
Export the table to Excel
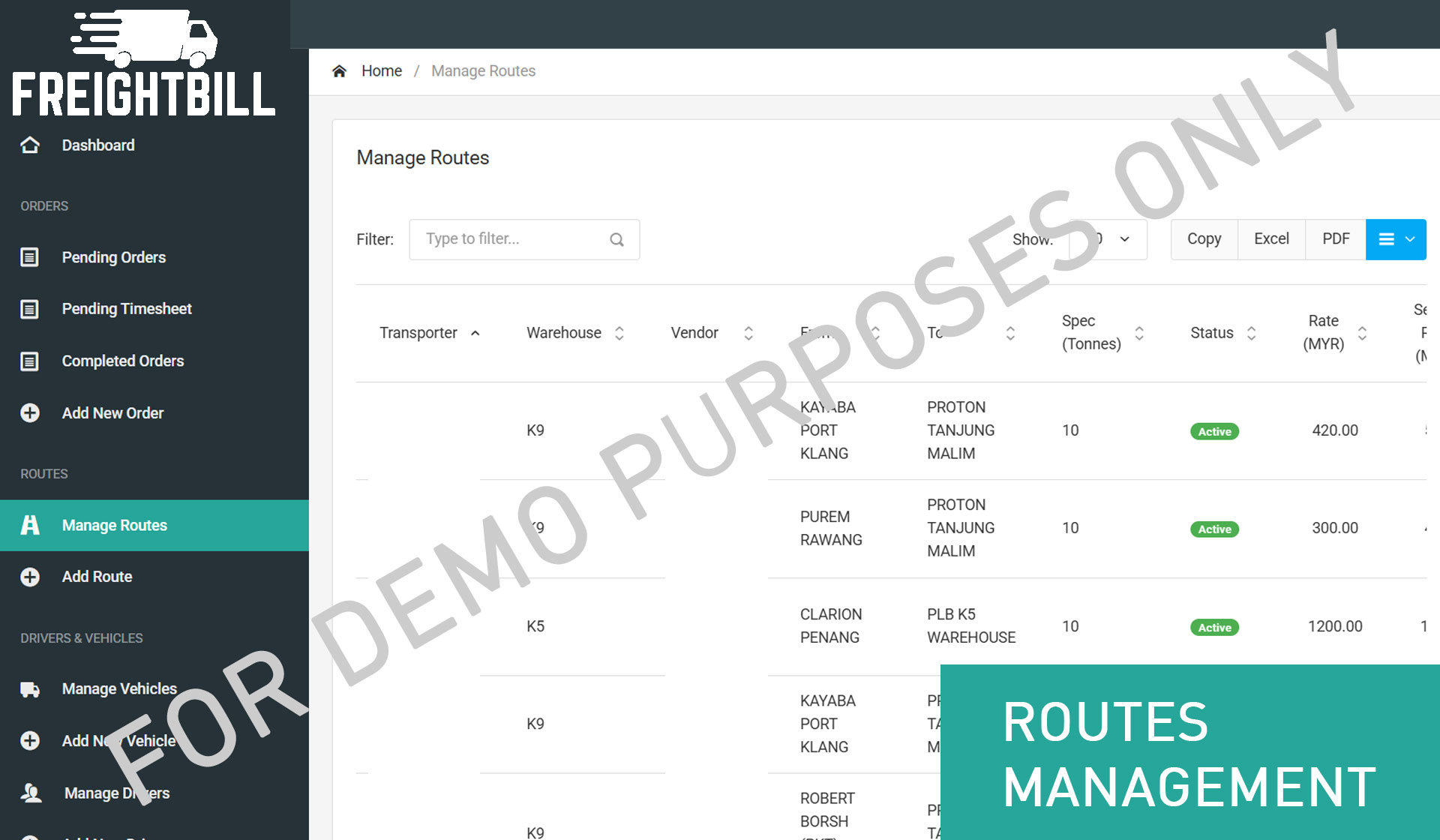tap(1271, 239)
